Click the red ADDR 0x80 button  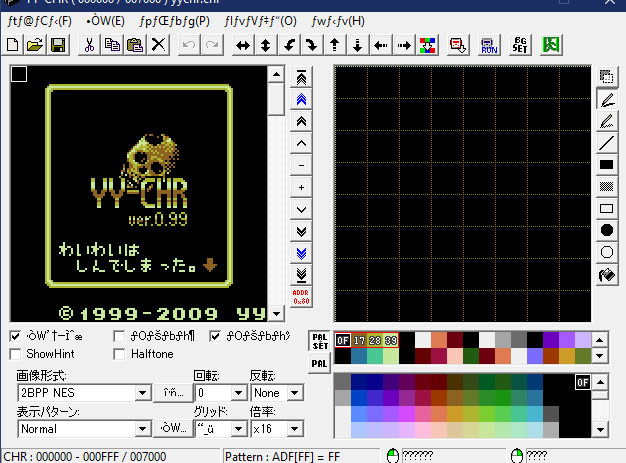coord(301,297)
